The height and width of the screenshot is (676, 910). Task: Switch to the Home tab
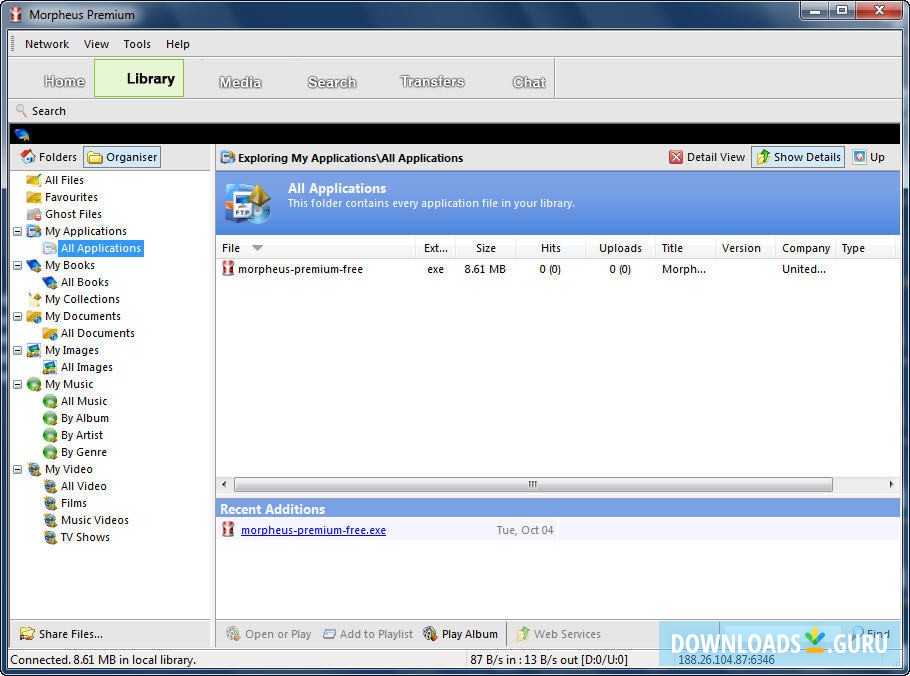point(64,81)
